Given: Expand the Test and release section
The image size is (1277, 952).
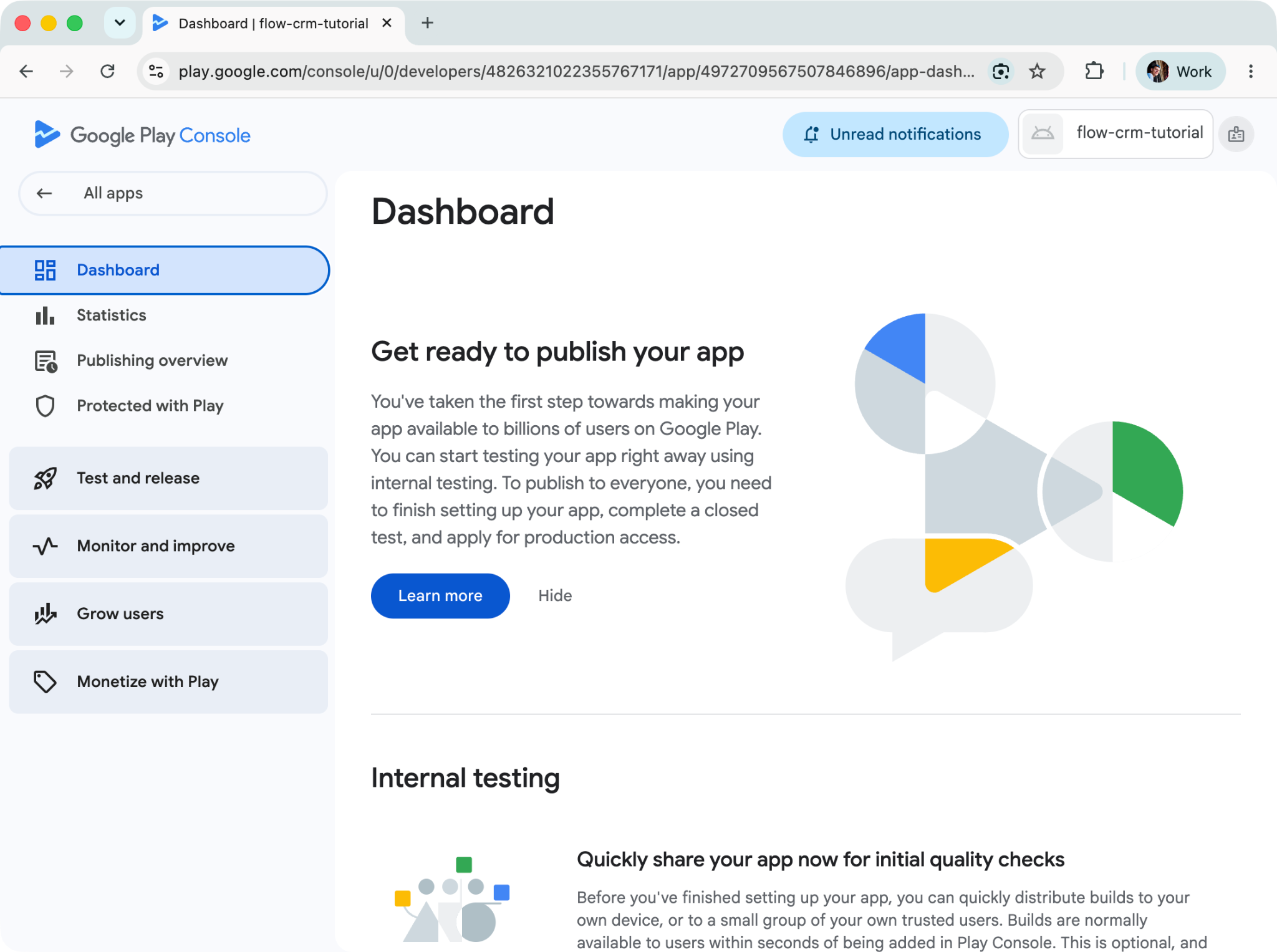Looking at the screenshot, I should pyautogui.click(x=168, y=478).
